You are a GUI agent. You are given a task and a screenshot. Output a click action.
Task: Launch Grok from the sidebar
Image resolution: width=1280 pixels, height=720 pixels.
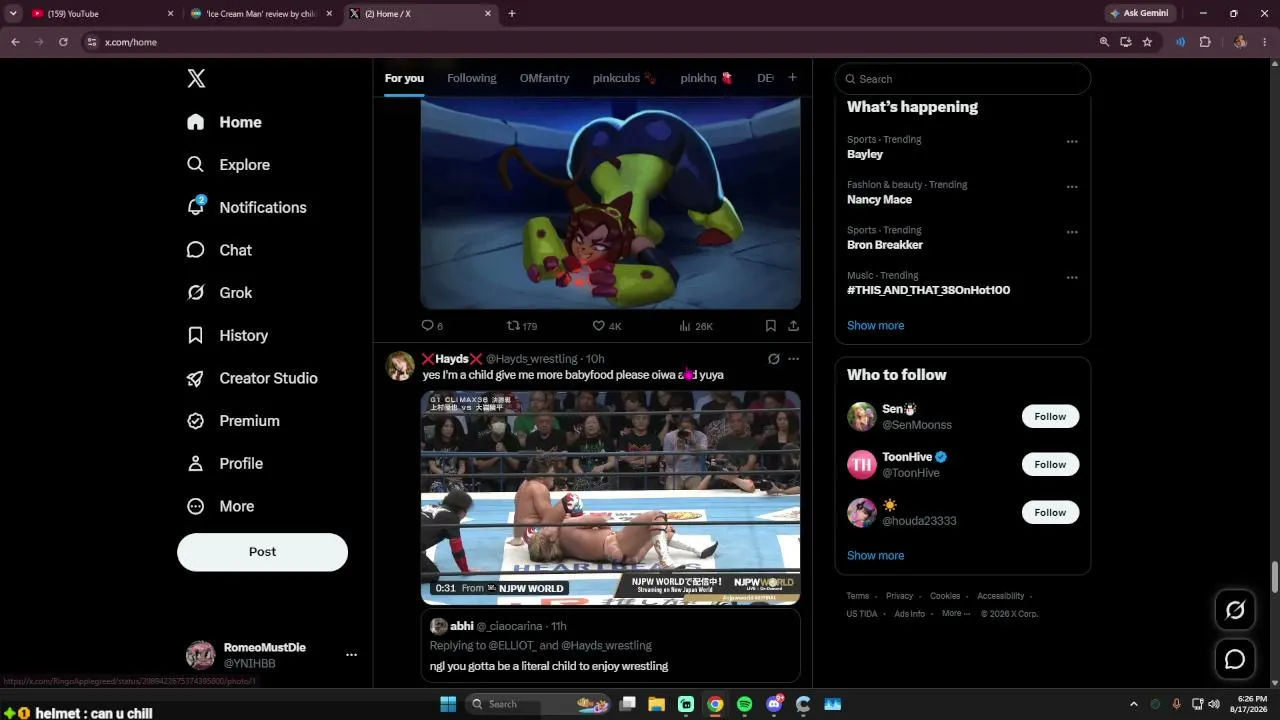point(219,293)
